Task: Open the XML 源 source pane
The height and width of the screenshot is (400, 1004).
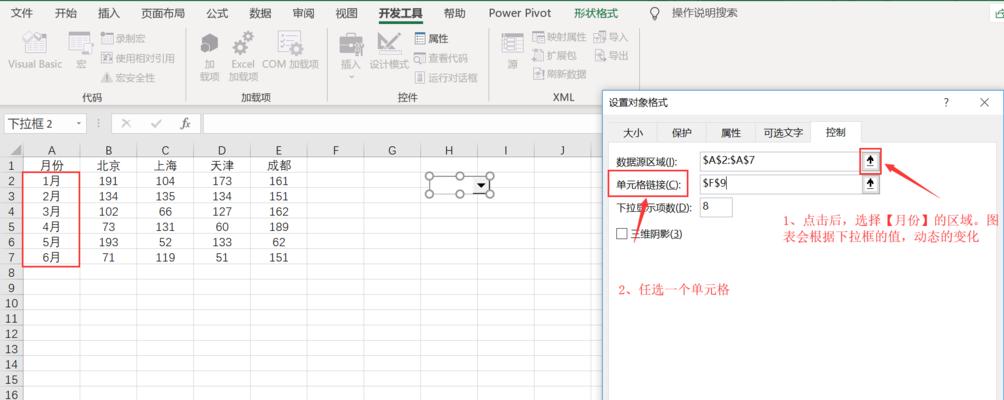Action: tap(512, 51)
